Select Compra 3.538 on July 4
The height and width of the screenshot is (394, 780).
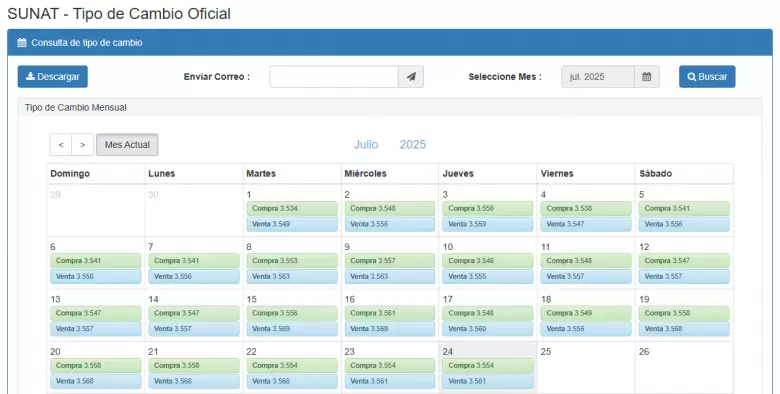(586, 208)
